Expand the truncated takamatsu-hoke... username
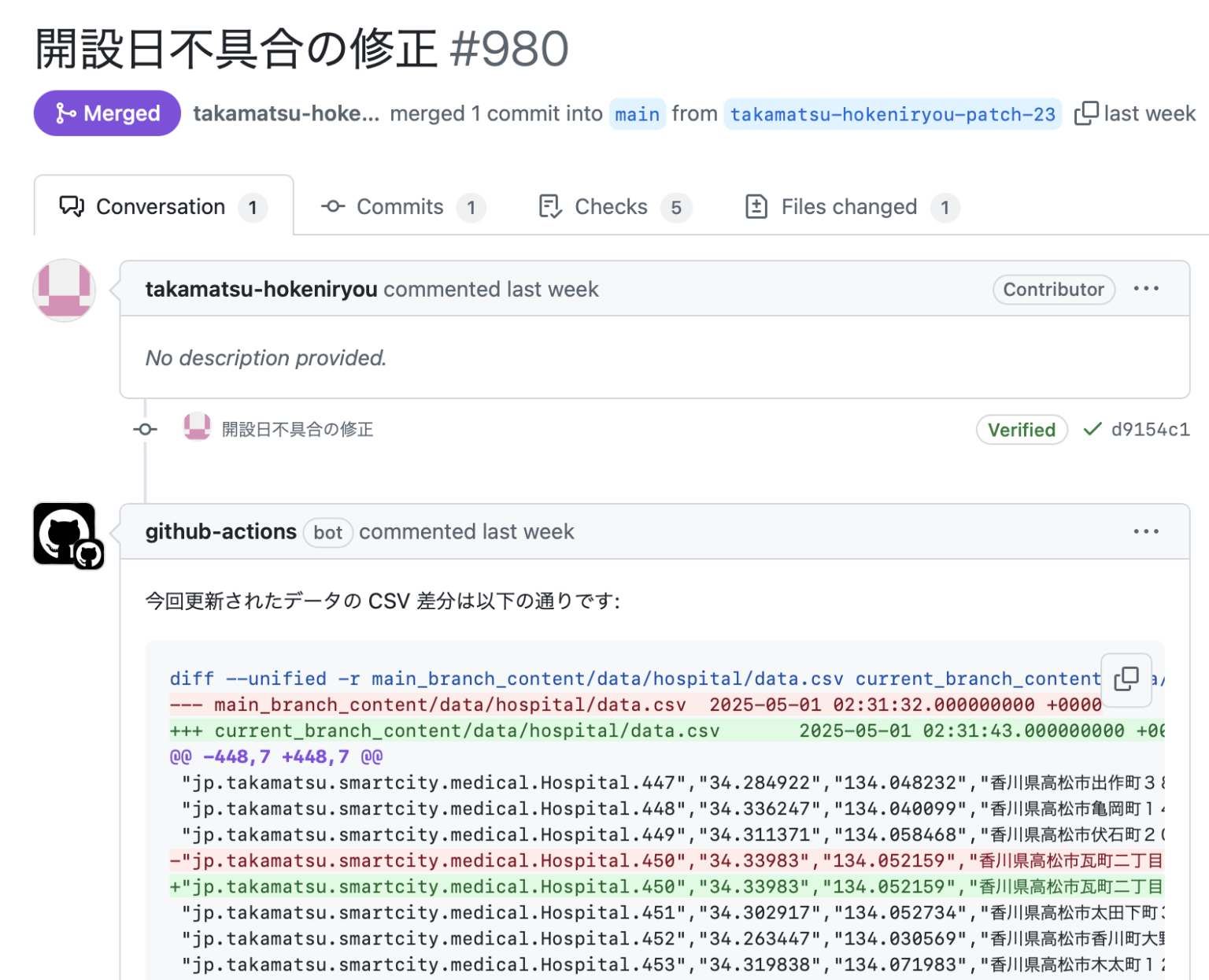 click(287, 113)
